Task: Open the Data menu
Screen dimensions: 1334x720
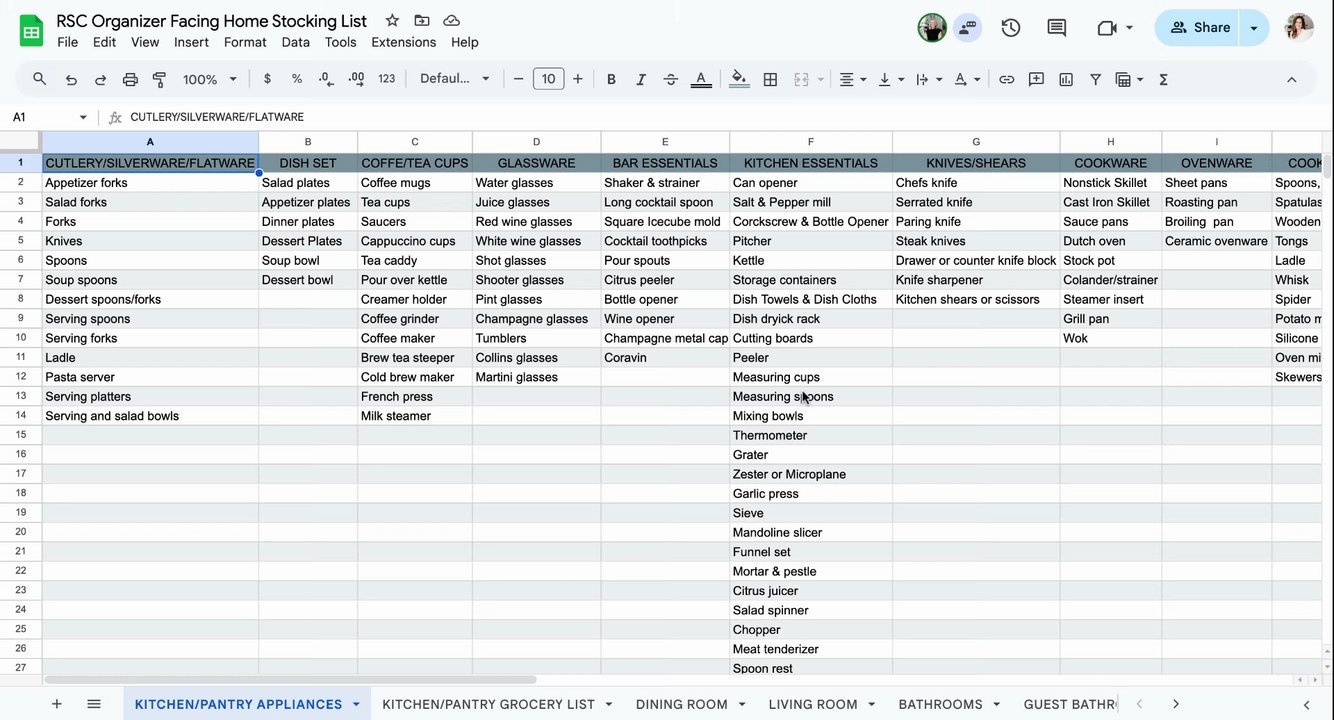Action: (x=295, y=42)
